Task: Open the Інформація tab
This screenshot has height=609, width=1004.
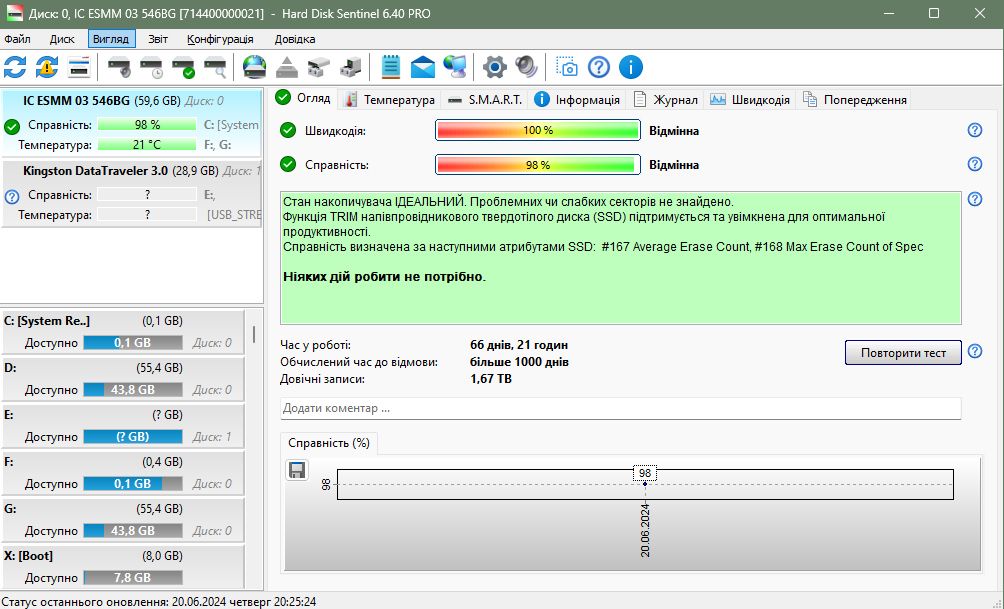Action: tap(578, 100)
